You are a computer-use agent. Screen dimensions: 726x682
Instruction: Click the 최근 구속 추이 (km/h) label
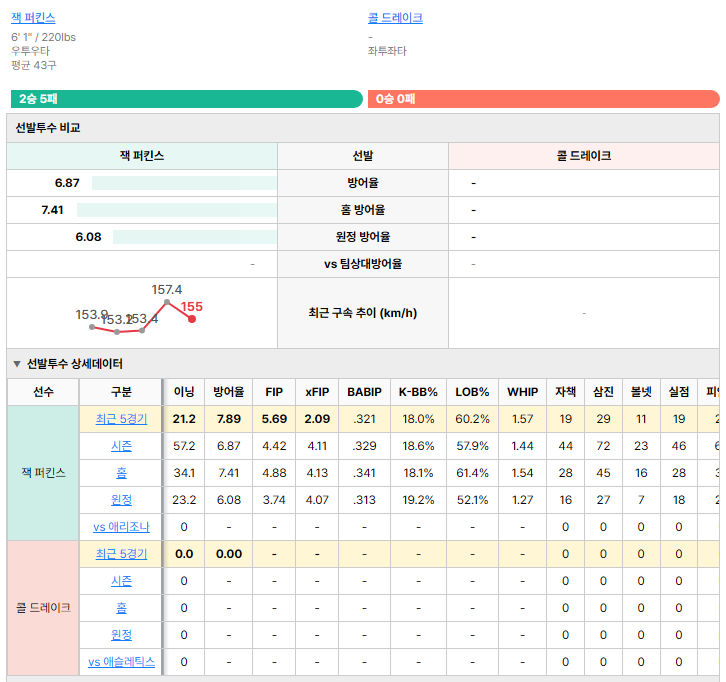tap(363, 313)
